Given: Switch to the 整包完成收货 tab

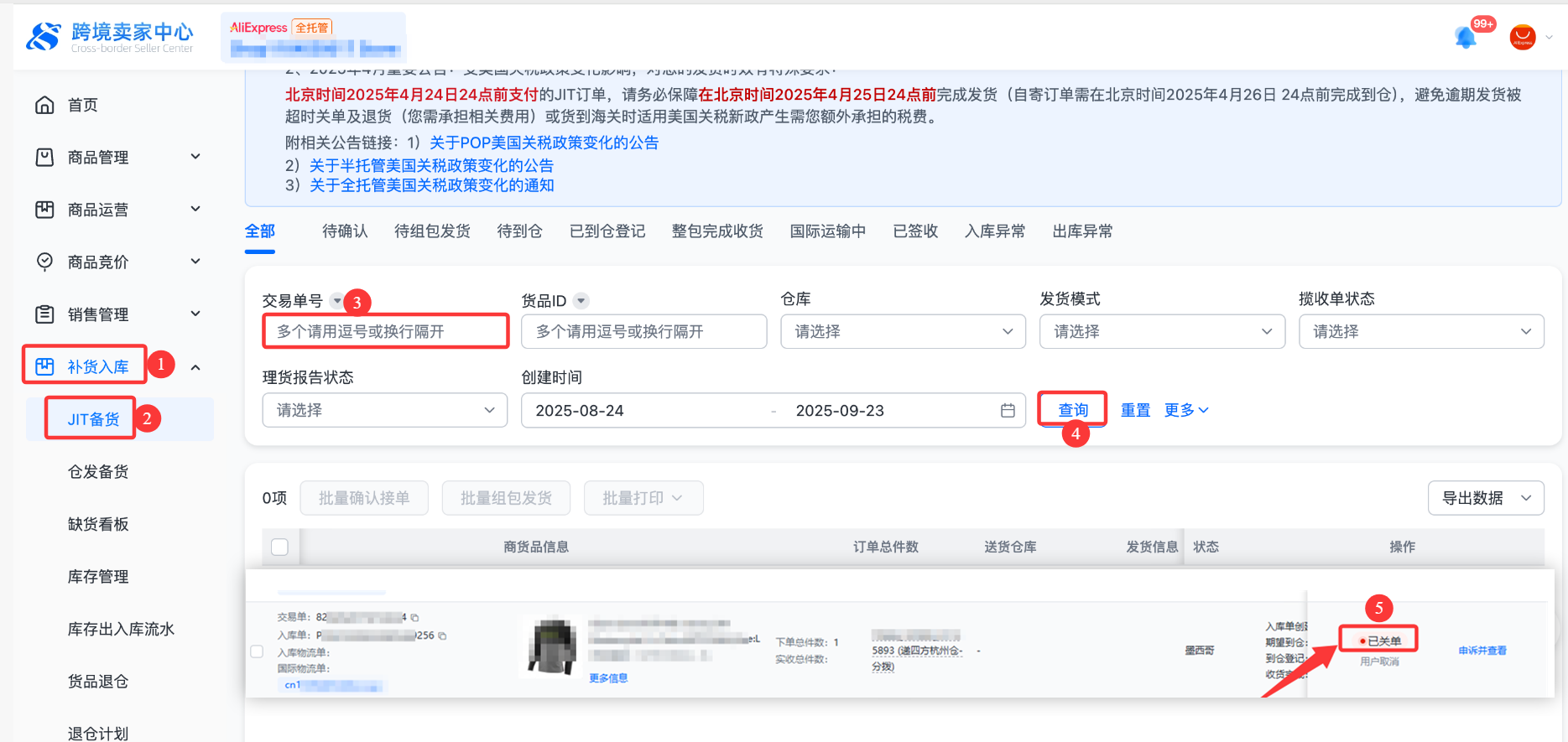Looking at the screenshot, I should [x=717, y=231].
